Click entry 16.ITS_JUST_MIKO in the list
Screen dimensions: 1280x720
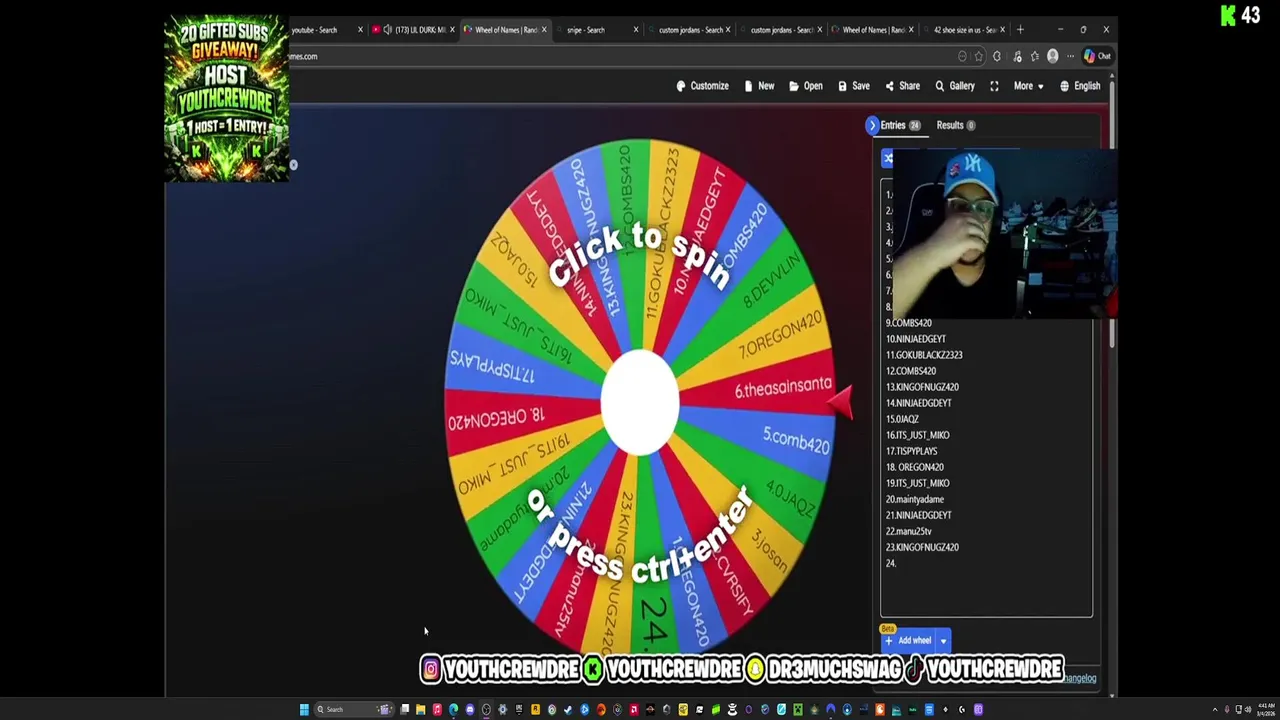pyautogui.click(x=917, y=435)
